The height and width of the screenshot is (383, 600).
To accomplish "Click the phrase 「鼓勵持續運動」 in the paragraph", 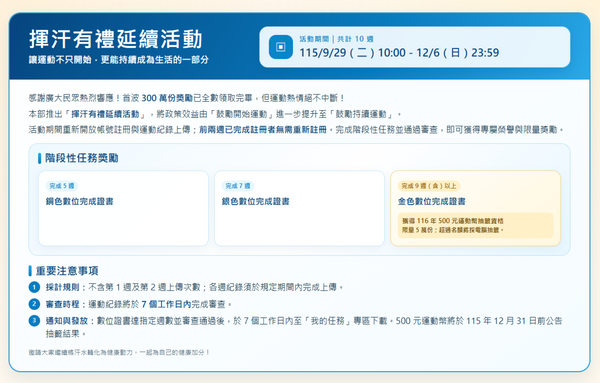I will pos(361,114).
